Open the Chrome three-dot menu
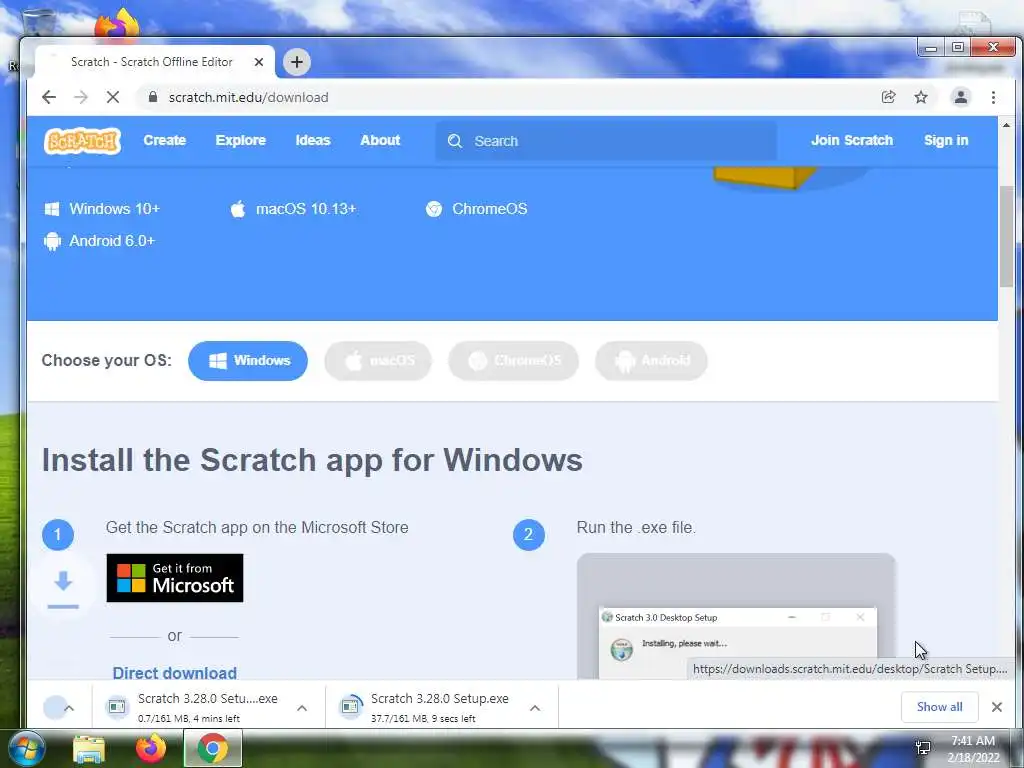 click(993, 97)
